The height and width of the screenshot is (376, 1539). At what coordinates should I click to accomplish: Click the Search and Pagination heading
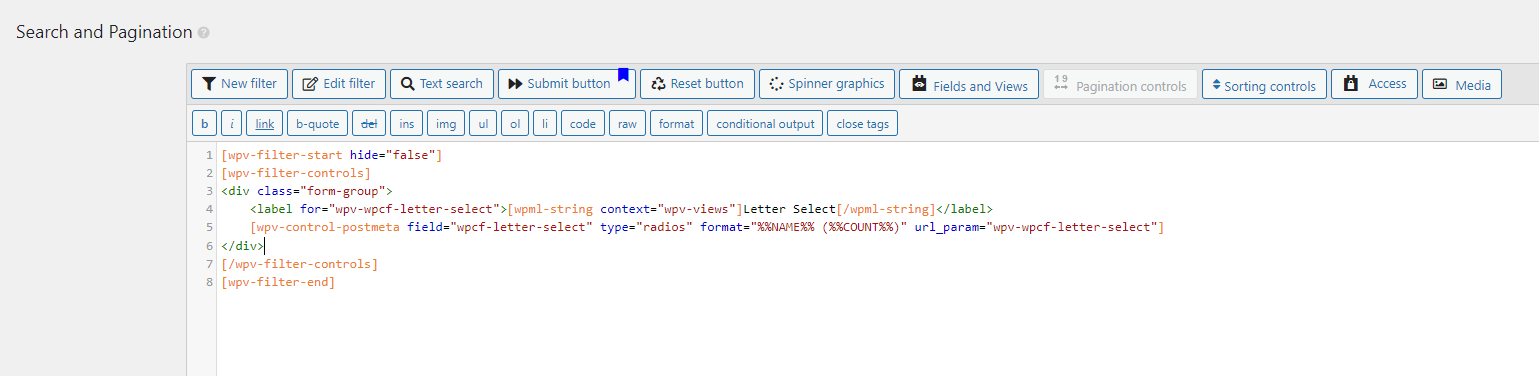[x=104, y=32]
